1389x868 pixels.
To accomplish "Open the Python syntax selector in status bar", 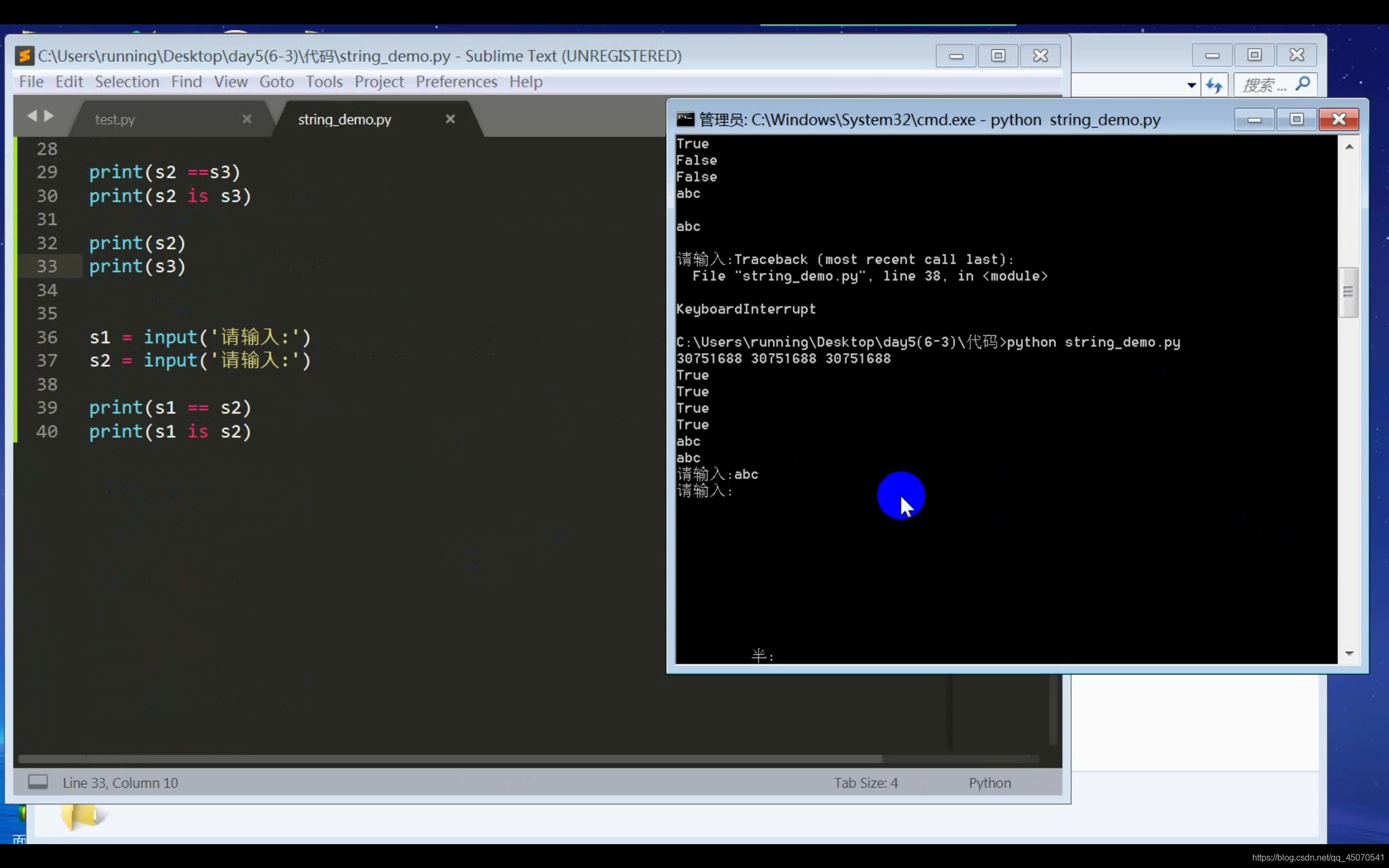I will point(990,782).
